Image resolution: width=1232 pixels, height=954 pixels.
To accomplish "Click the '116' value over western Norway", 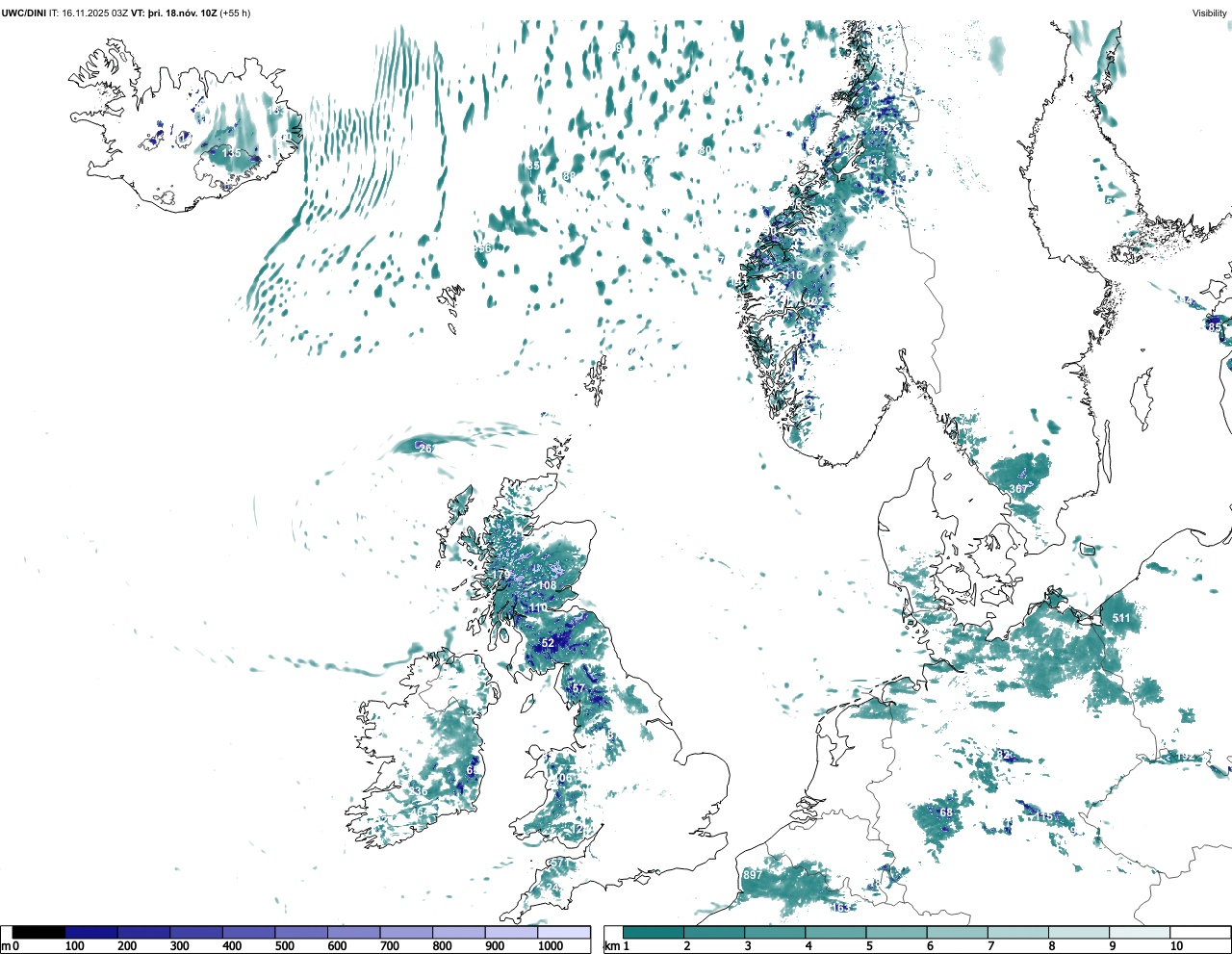I will pyautogui.click(x=793, y=275).
